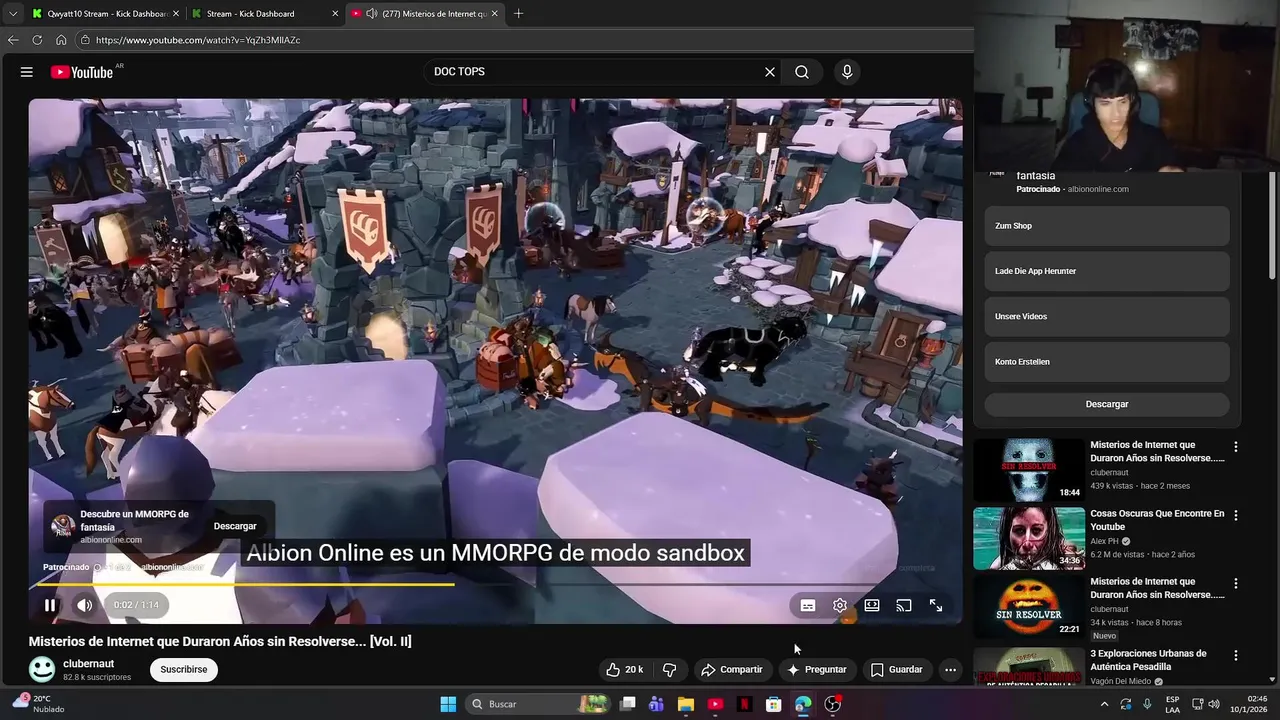
Task: Open options menu for Exploraciones Urbanas video
Action: coord(1236,655)
